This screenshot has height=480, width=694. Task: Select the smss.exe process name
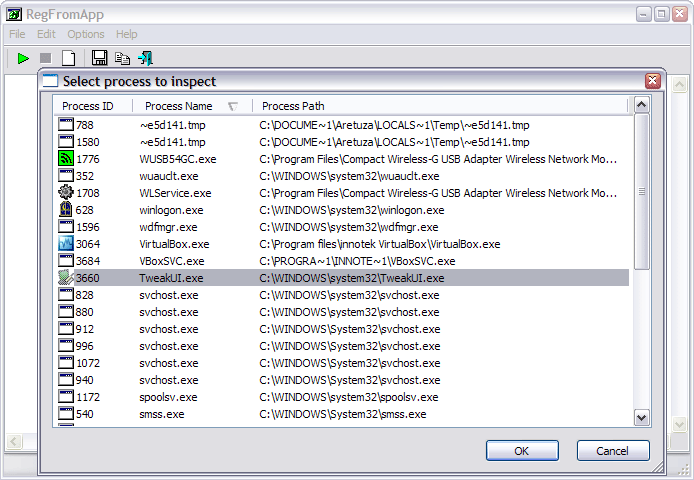click(x=162, y=414)
